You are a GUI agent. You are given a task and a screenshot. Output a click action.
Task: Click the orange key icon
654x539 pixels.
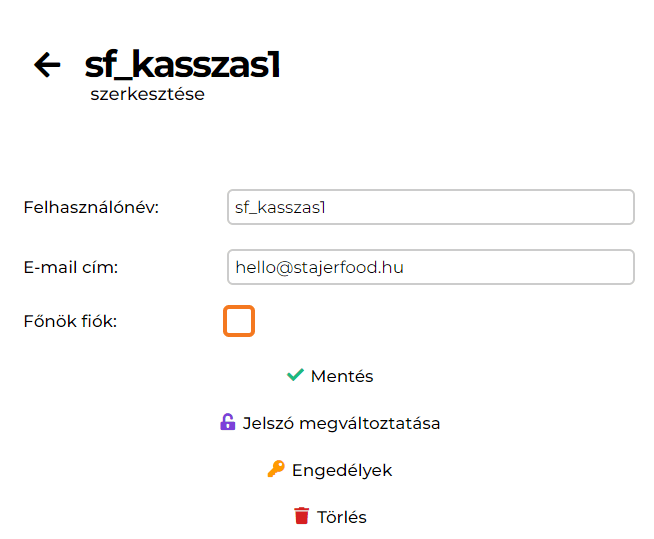[x=276, y=469]
